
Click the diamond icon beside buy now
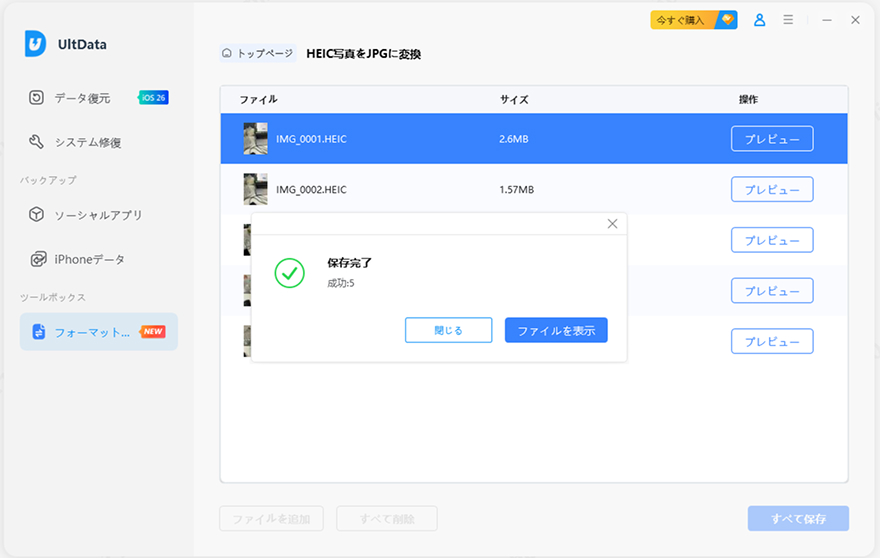727,20
